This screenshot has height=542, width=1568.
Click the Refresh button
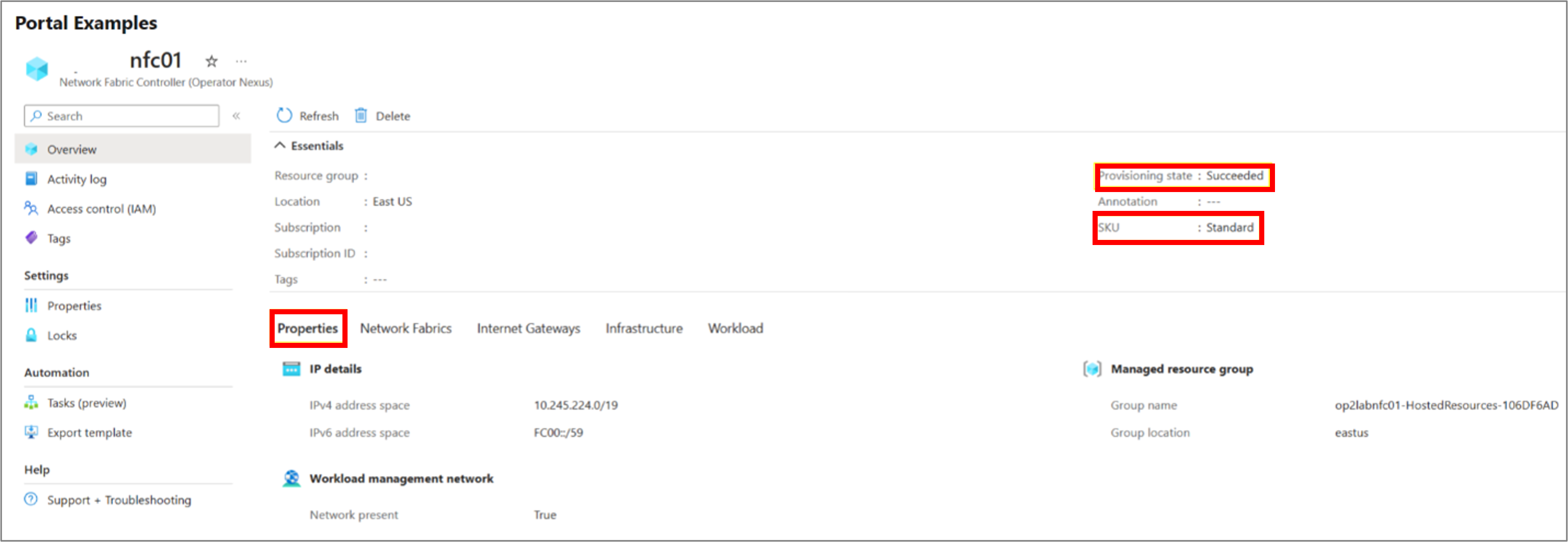click(307, 115)
